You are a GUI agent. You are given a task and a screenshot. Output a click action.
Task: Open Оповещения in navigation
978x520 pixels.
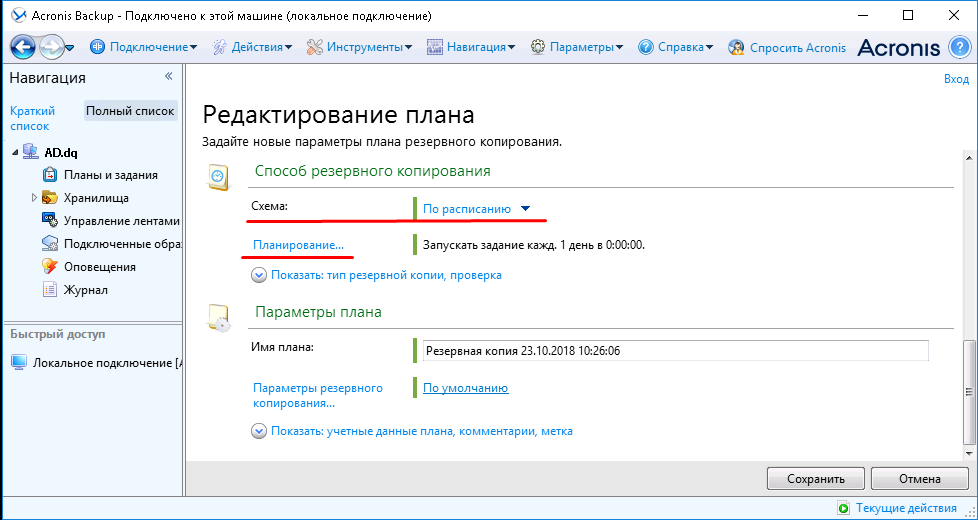pos(100,267)
